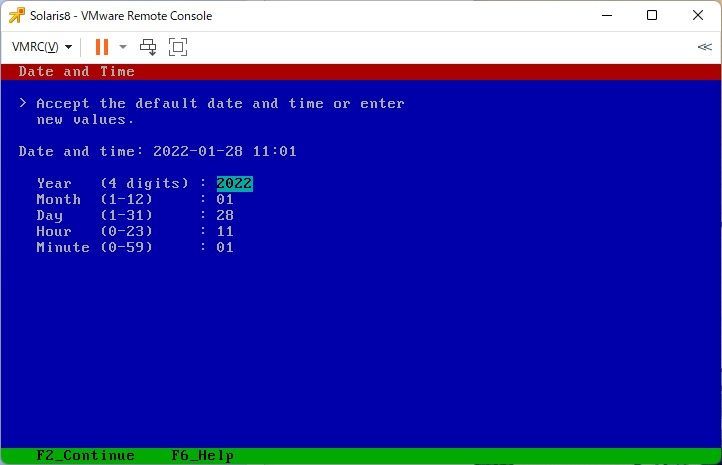The width and height of the screenshot is (722, 465).
Task: Collapse the toolbar with double chevron
Action: [705, 47]
